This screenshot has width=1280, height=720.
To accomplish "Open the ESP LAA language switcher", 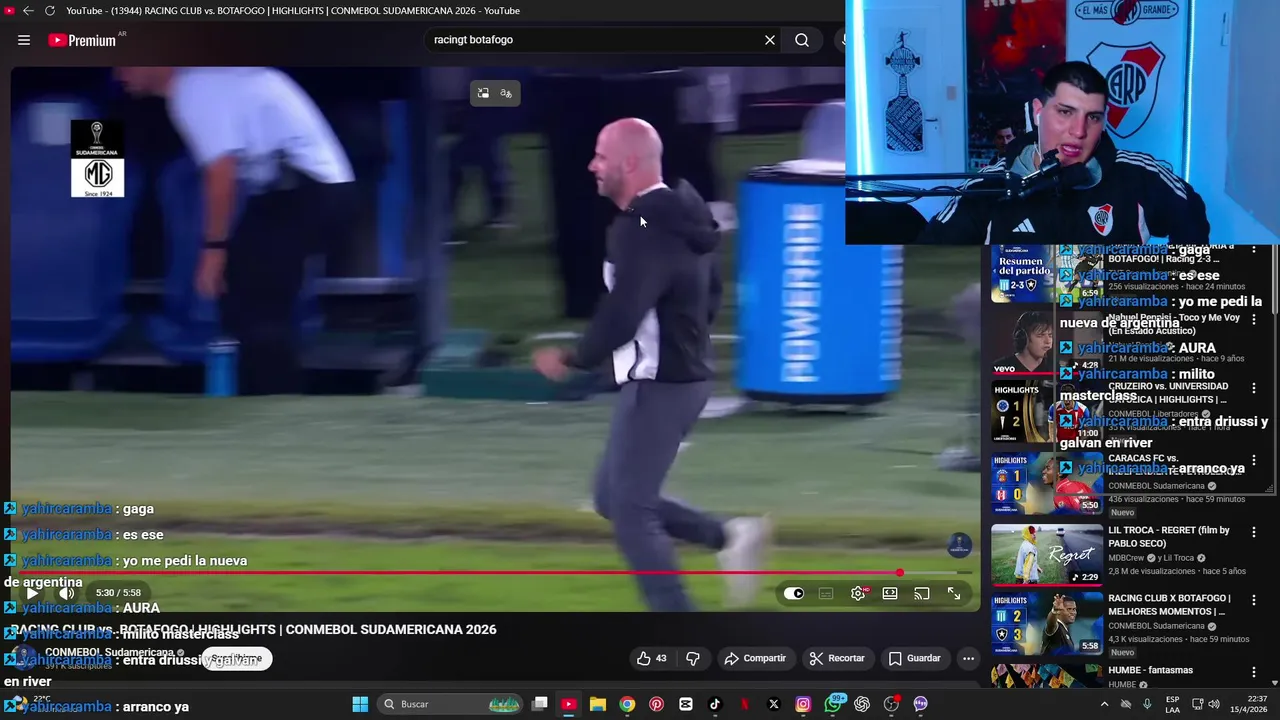I will click(x=1173, y=704).
